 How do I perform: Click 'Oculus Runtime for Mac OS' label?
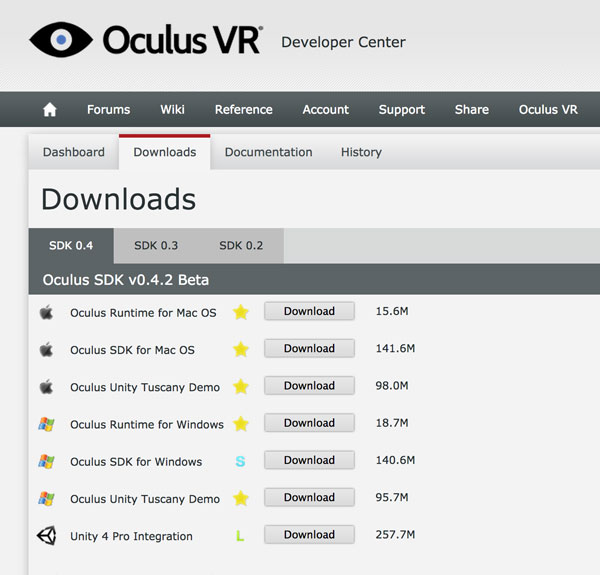[x=143, y=313]
